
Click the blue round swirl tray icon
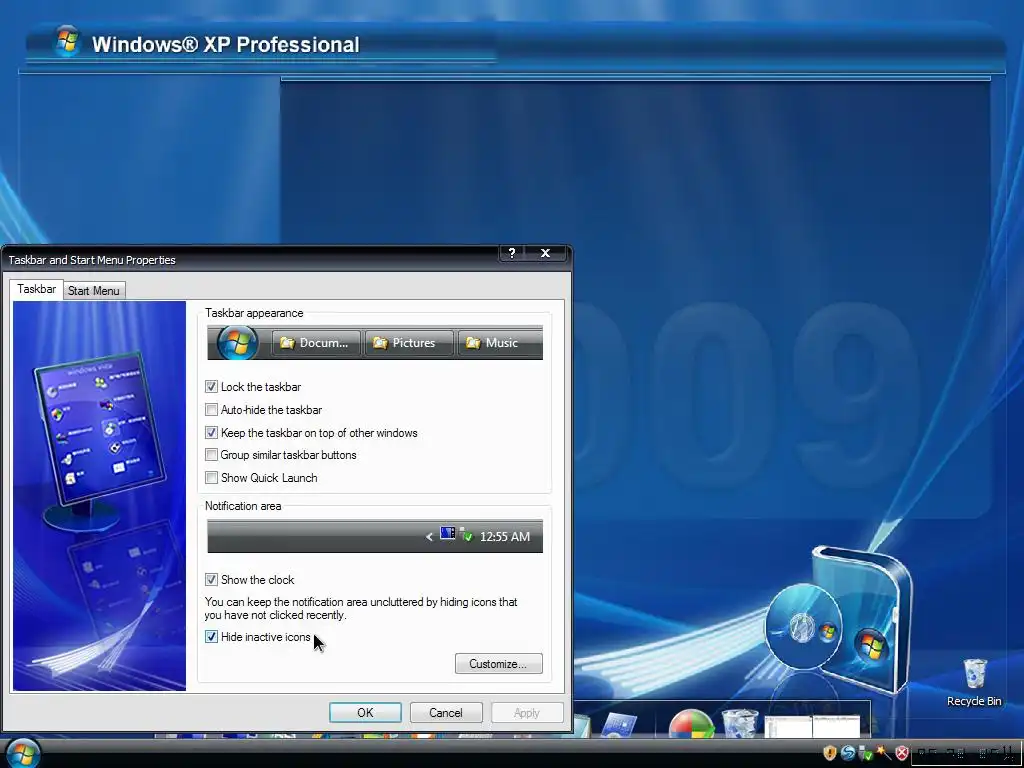click(848, 753)
